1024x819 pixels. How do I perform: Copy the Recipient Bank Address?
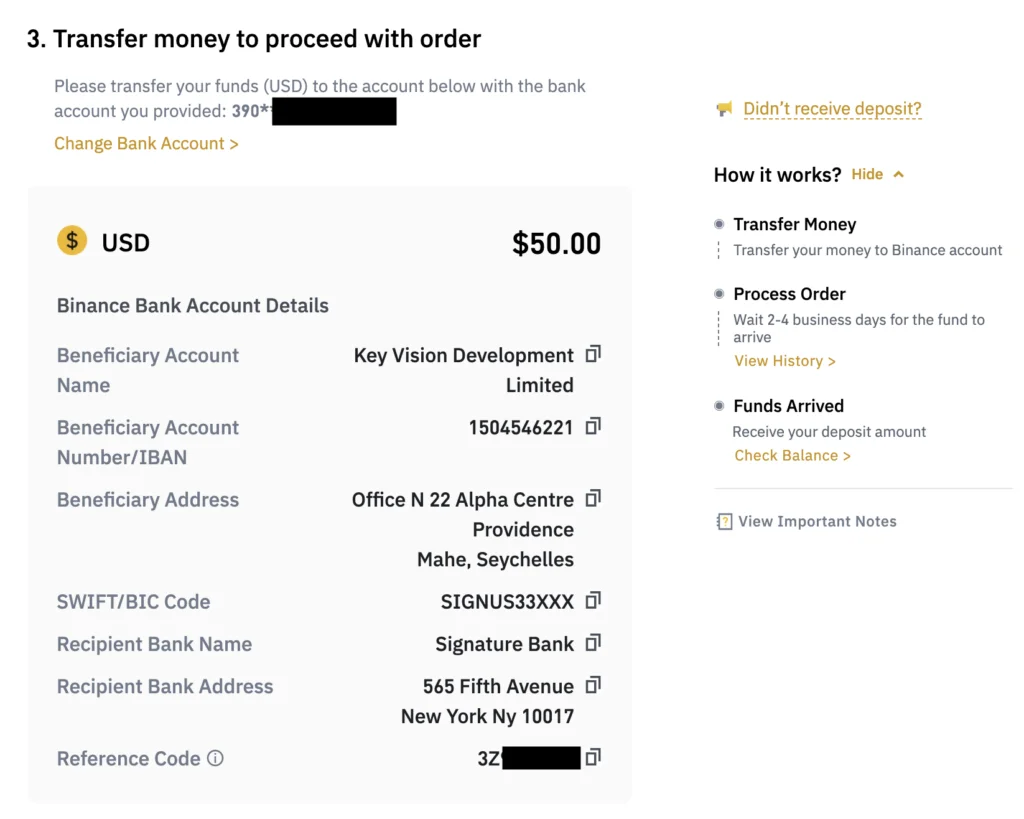coord(593,686)
